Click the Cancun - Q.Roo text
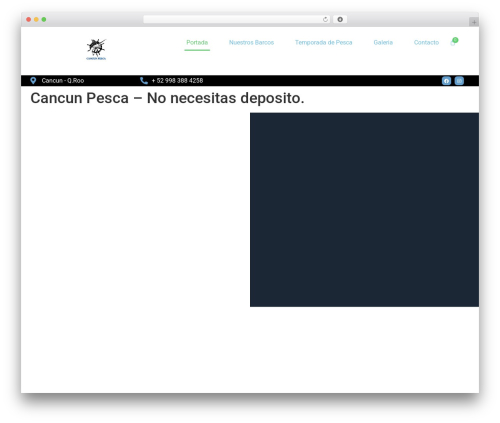500x423 pixels. (63, 81)
